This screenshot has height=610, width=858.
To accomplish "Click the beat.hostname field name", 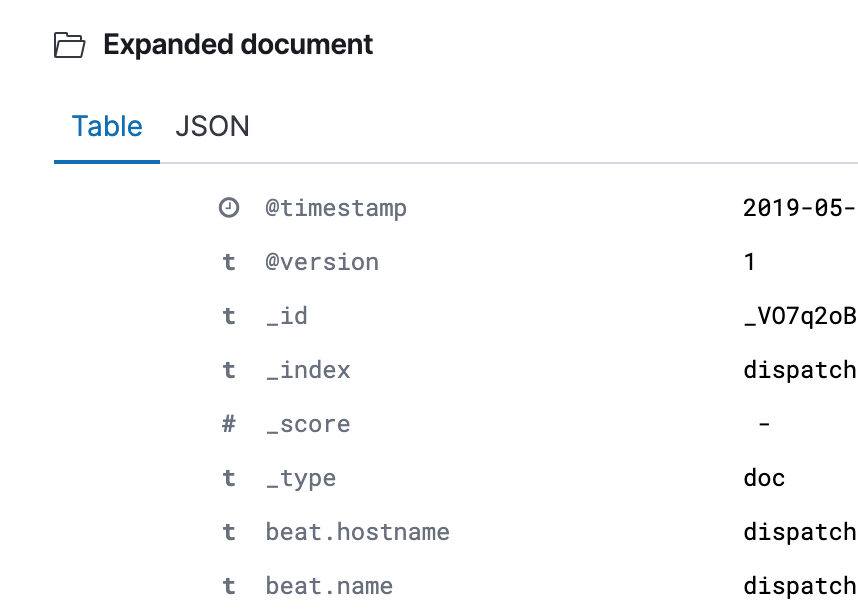I will [x=357, y=532].
